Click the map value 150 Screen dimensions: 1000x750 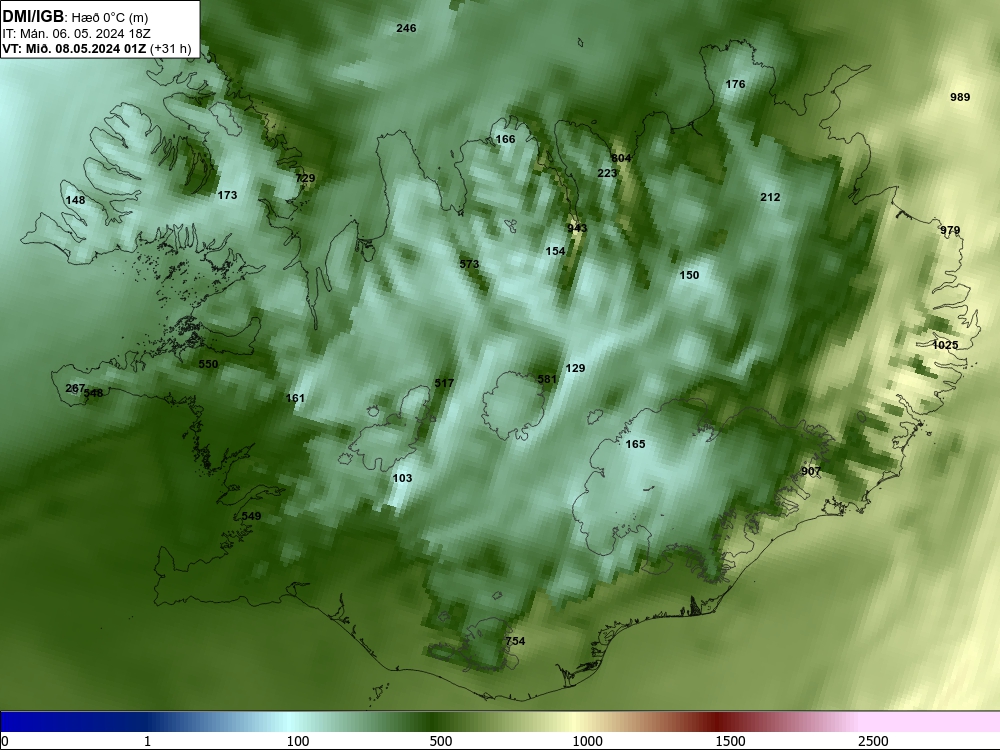(689, 275)
